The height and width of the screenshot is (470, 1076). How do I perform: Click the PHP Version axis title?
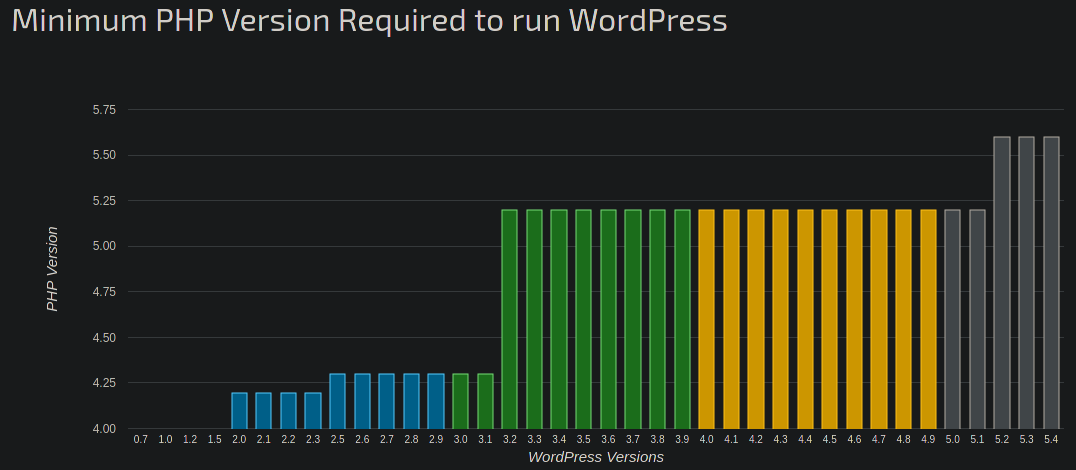point(52,268)
